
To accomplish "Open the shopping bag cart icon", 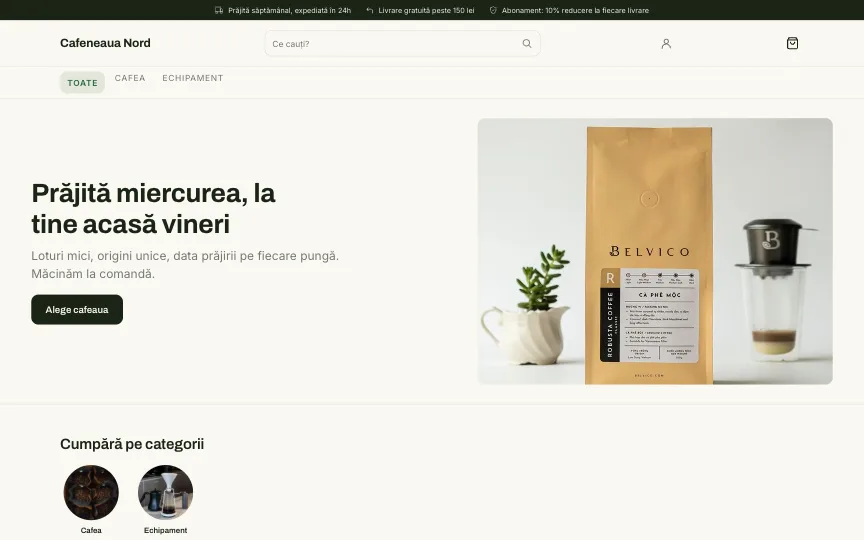I will [792, 43].
